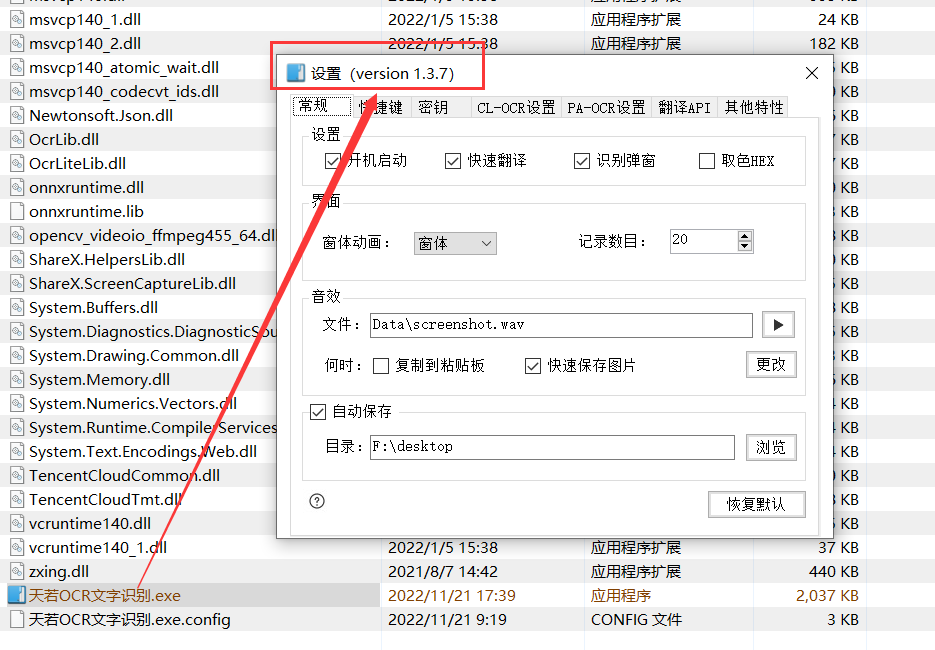Open the 翻译API tab

(x=685, y=108)
